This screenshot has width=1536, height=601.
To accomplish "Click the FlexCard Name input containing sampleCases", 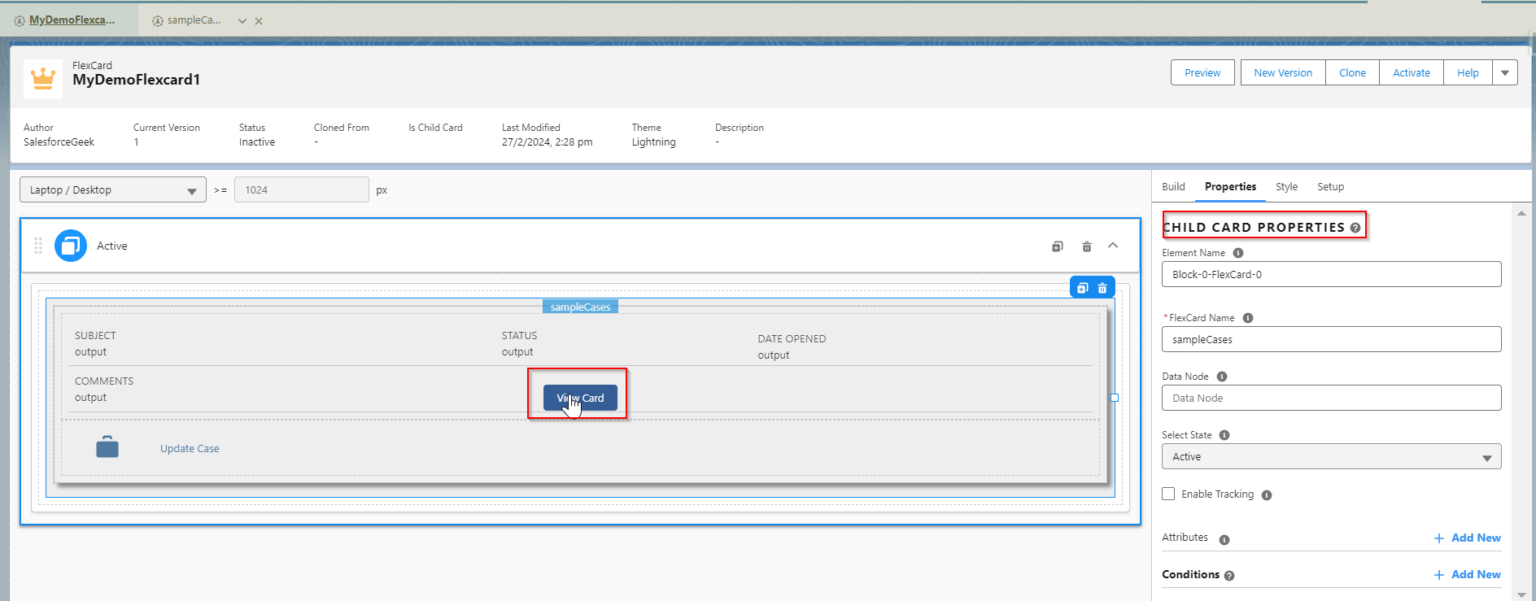I will 1330,339.
